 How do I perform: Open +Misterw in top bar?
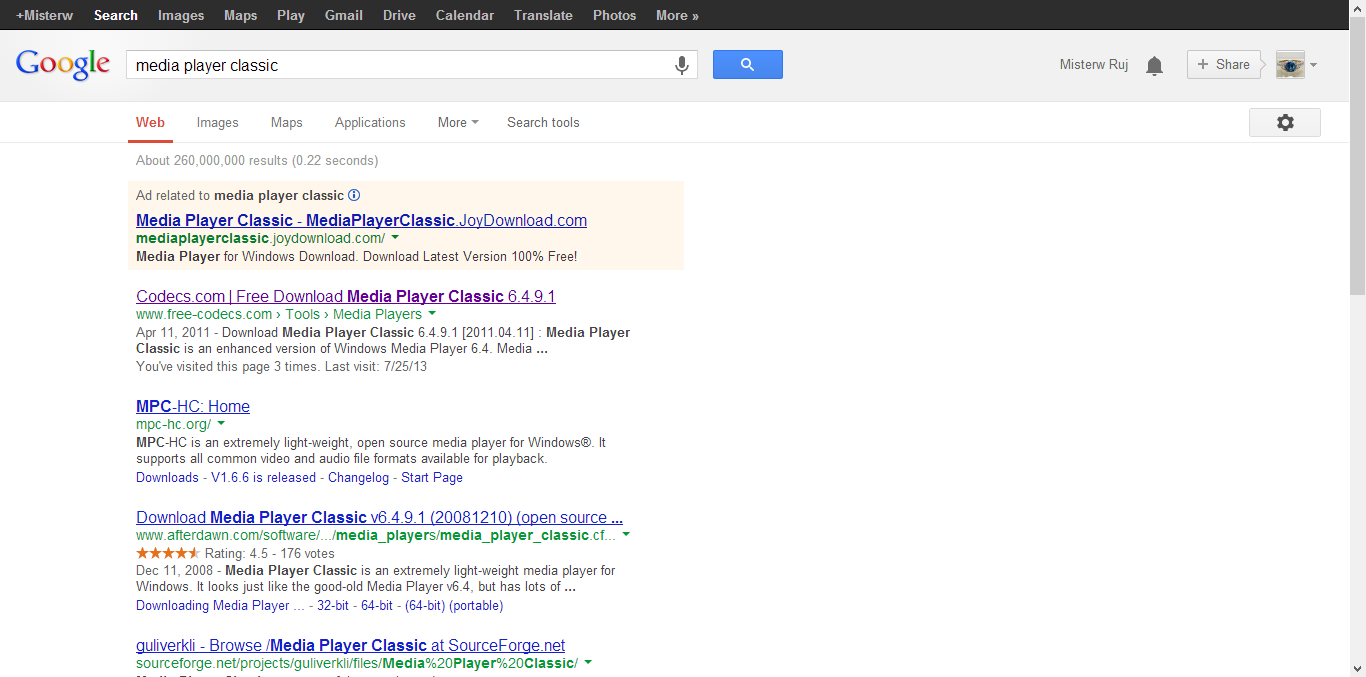(44, 15)
